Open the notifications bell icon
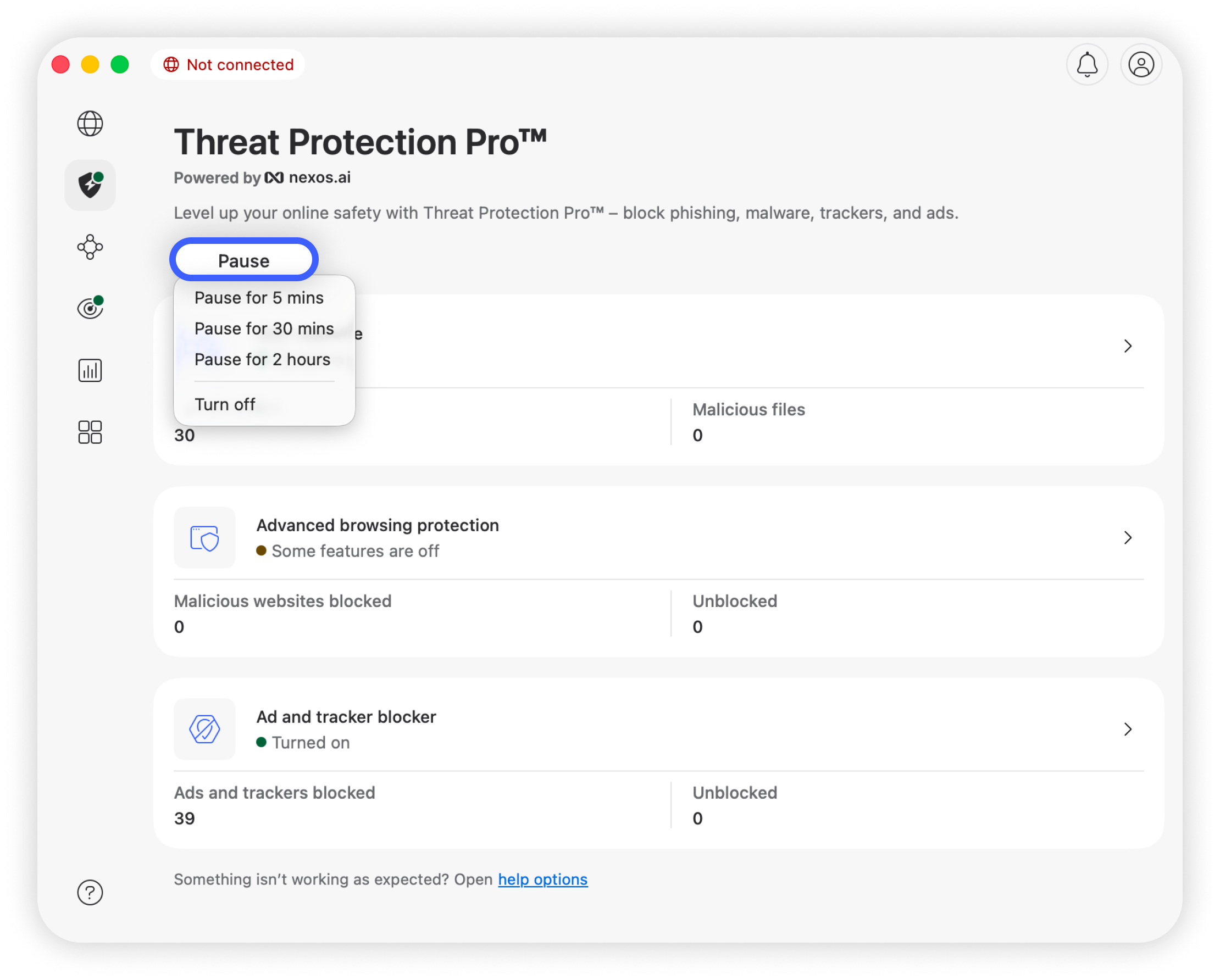 [1086, 64]
